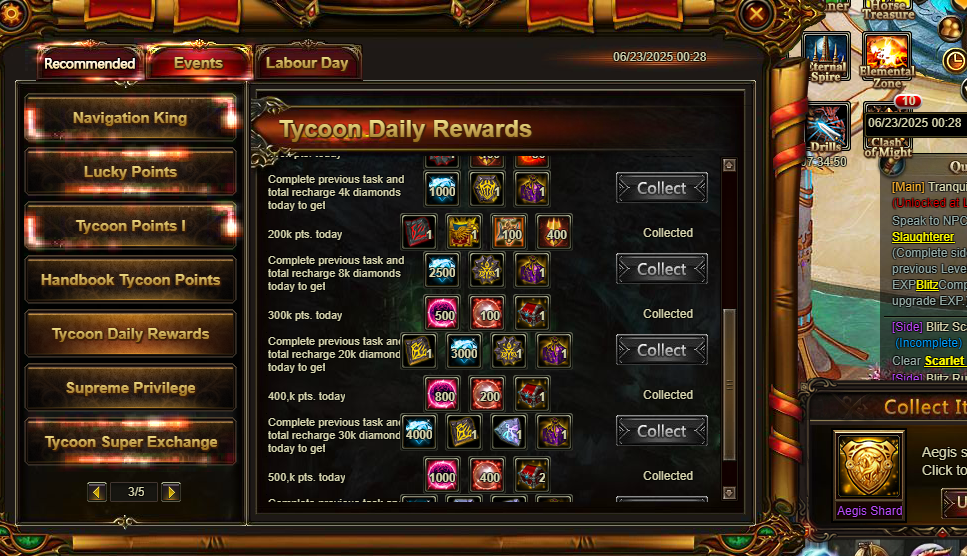The width and height of the screenshot is (967, 556).
Task: Open Tycoon Super Exchange in the sidebar
Action: [x=130, y=442]
